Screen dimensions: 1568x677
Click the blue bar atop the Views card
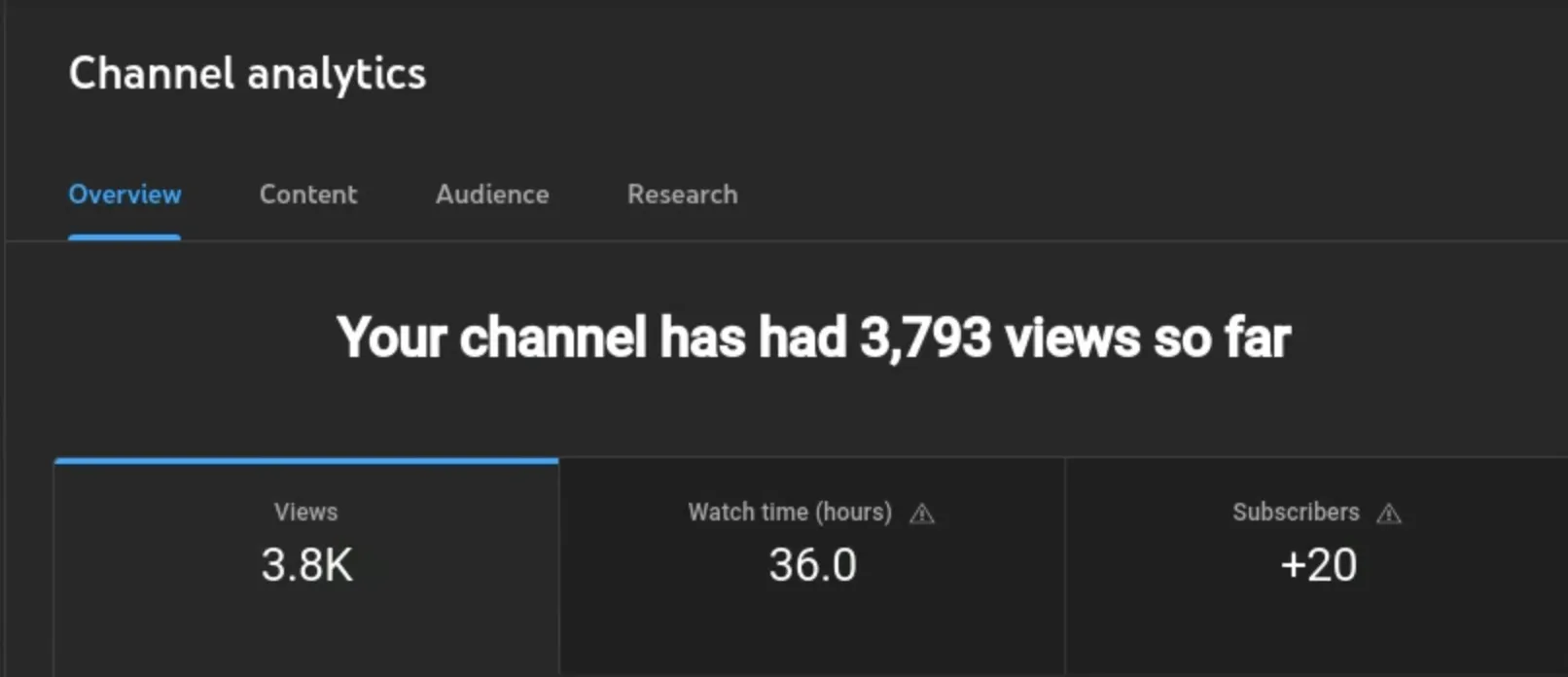click(306, 460)
